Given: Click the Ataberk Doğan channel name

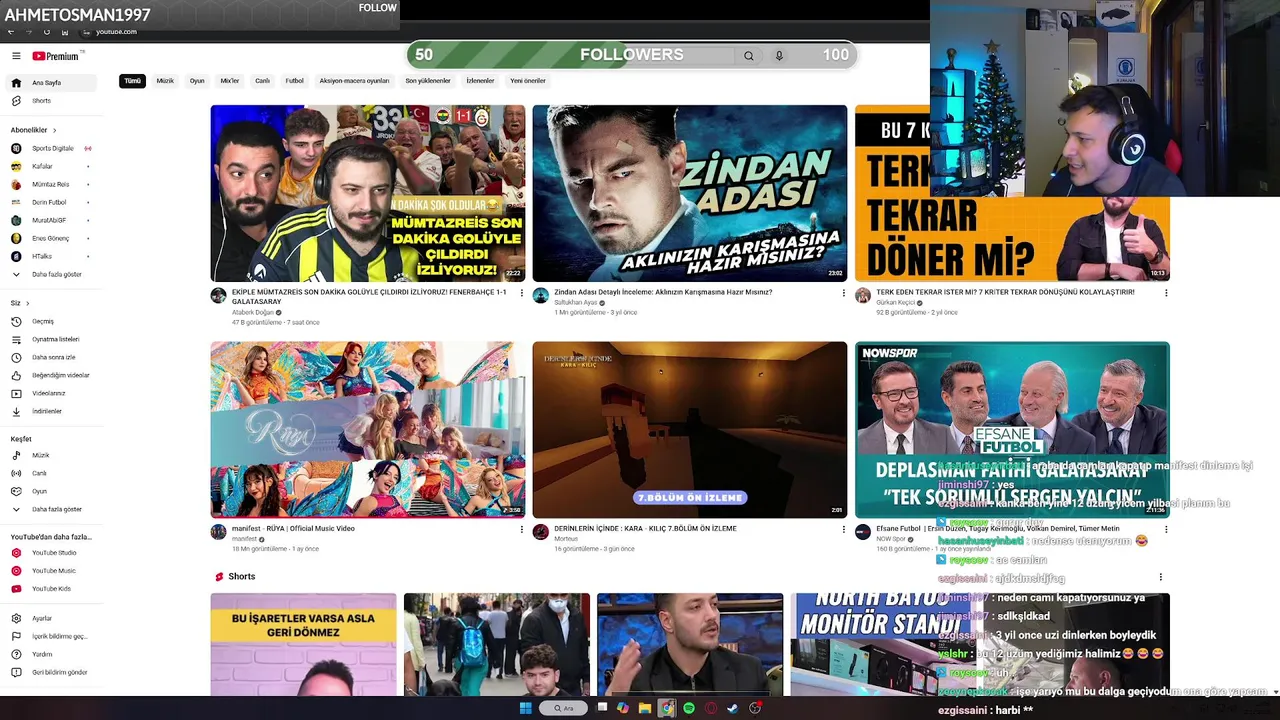Looking at the screenshot, I should click(253, 313).
